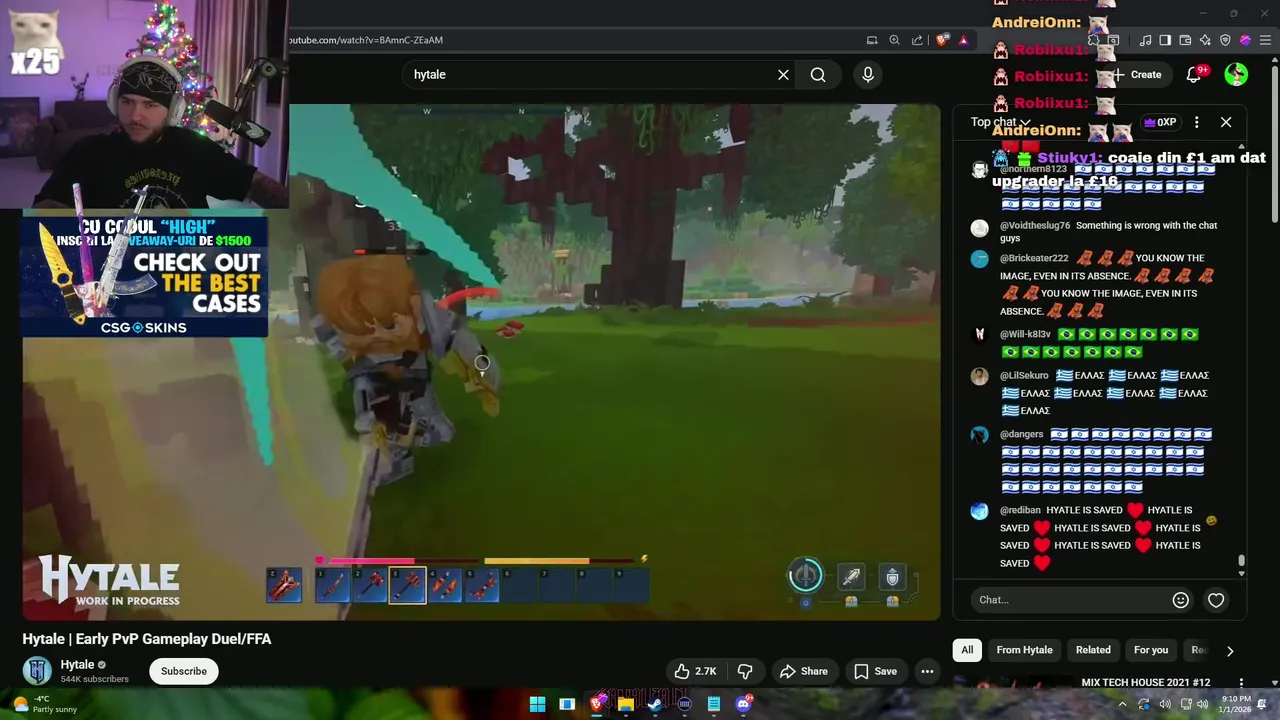The image size is (1280, 720).
Task: Click chat user @dangers
Action: click(1022, 434)
